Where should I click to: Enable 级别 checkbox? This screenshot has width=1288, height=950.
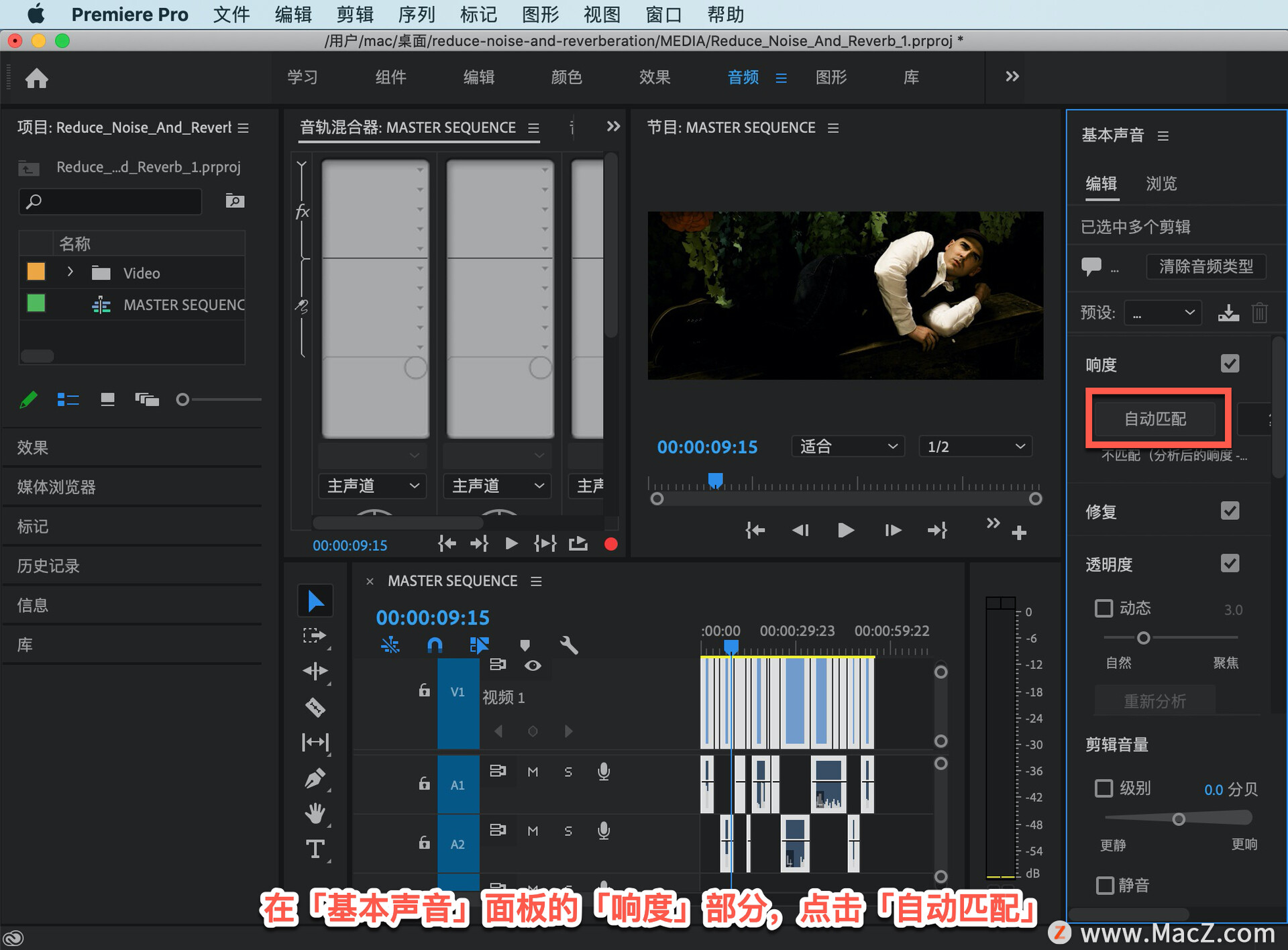tap(1104, 788)
